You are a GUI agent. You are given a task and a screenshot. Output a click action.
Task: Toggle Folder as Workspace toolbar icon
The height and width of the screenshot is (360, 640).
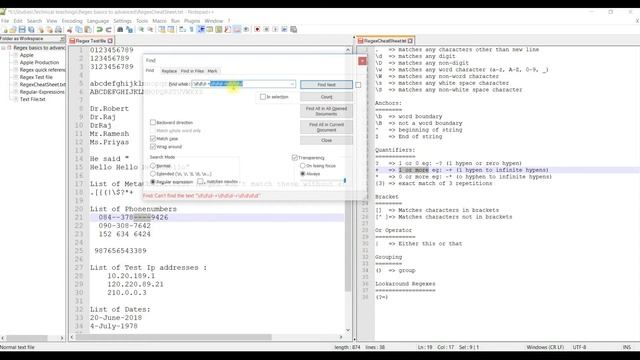[237, 29]
